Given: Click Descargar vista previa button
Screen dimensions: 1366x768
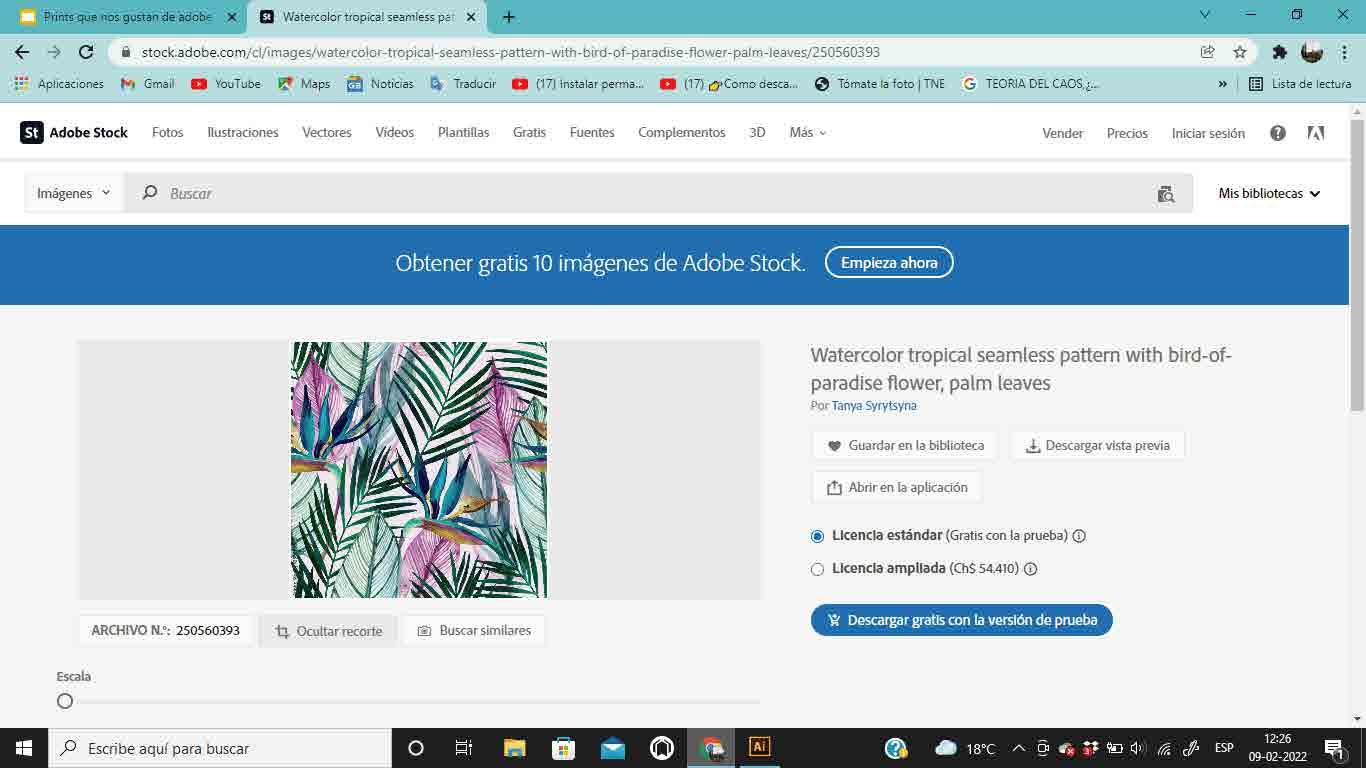Looking at the screenshot, I should tap(1097, 446).
